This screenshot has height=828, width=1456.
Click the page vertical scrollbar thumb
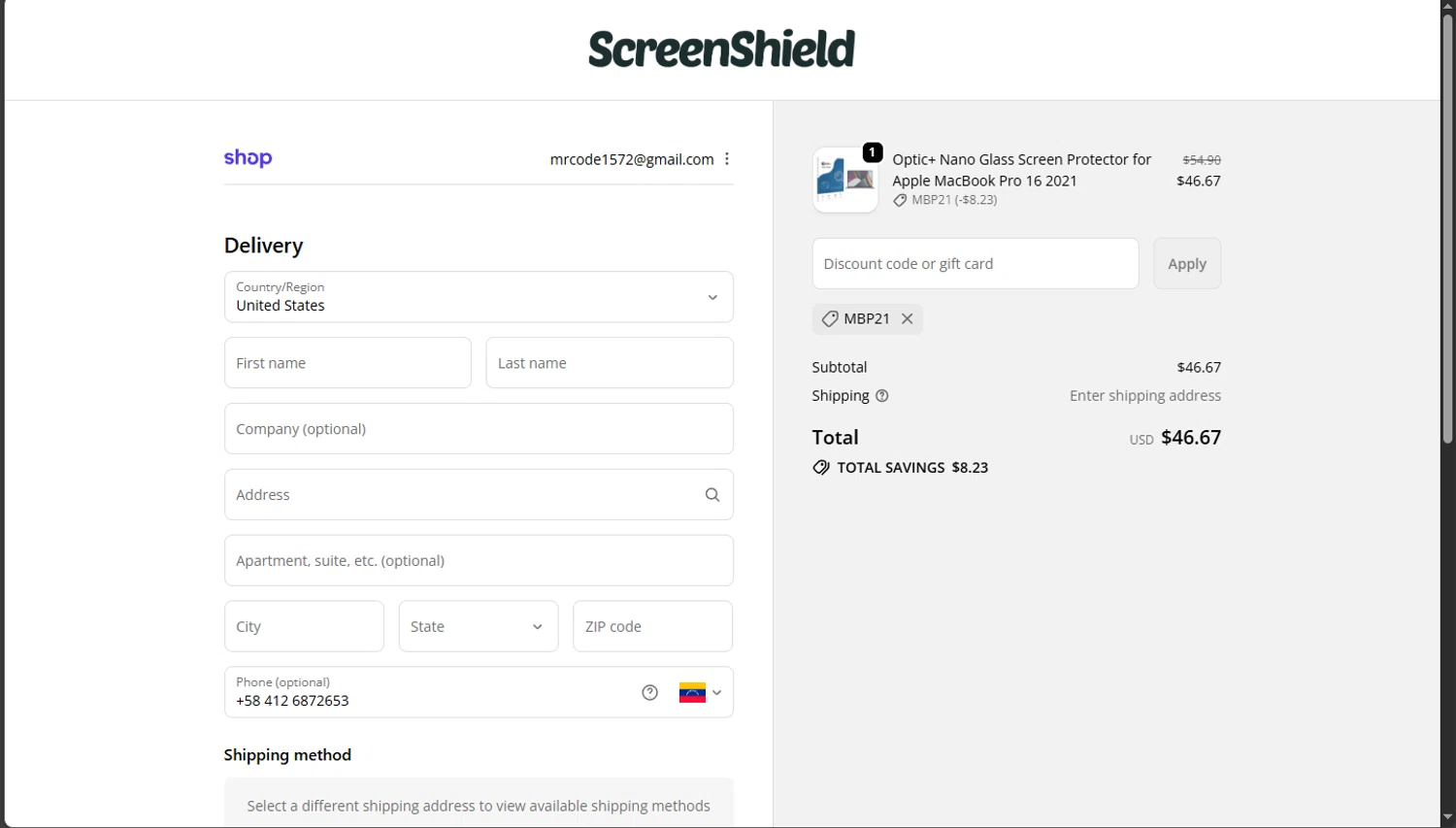pyautogui.click(x=1448, y=229)
